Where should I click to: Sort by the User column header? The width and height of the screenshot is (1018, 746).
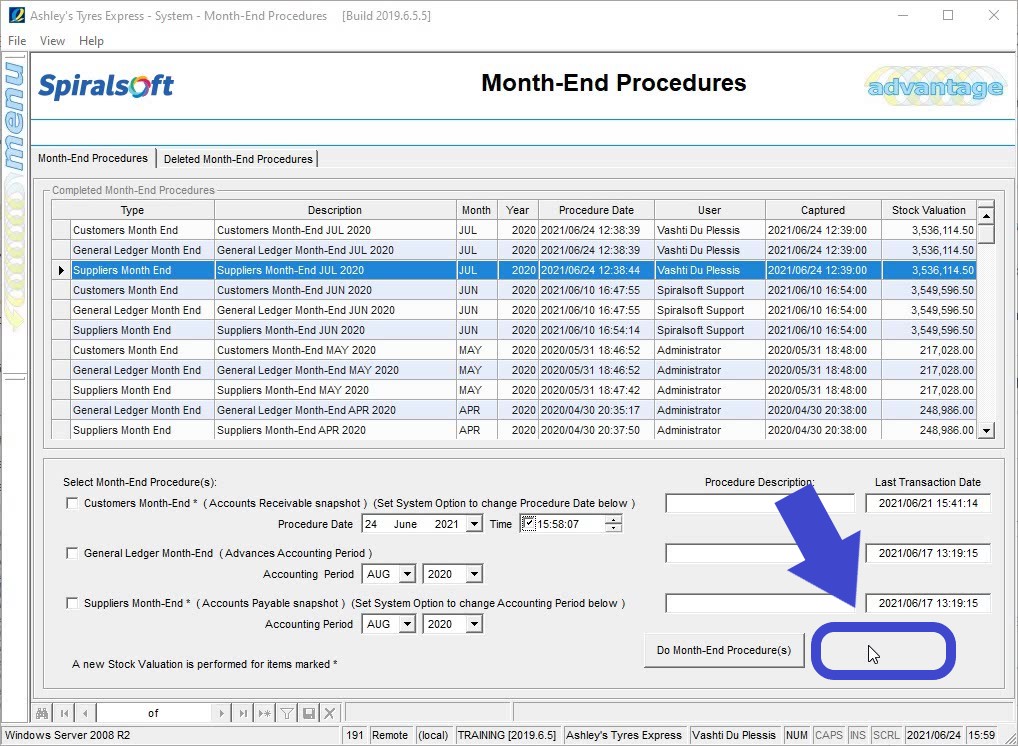point(710,210)
